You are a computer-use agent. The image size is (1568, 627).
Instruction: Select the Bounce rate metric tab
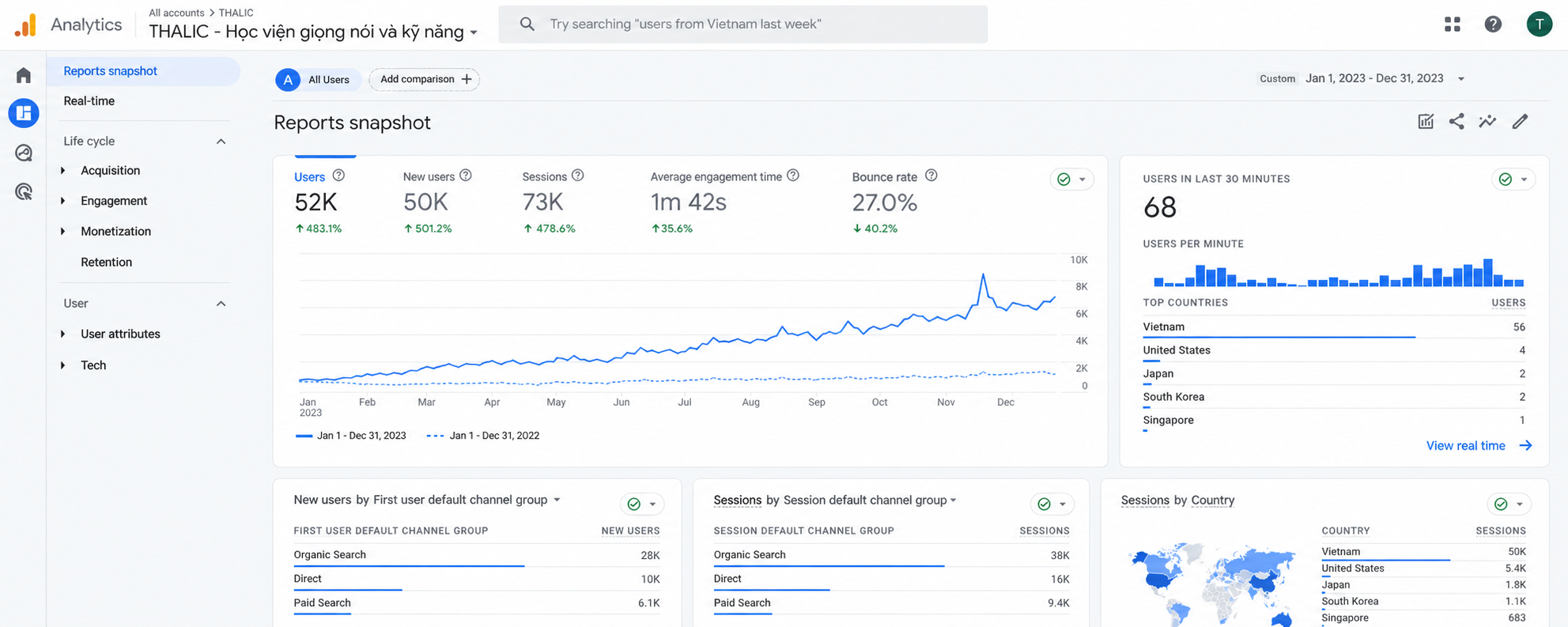click(x=895, y=202)
